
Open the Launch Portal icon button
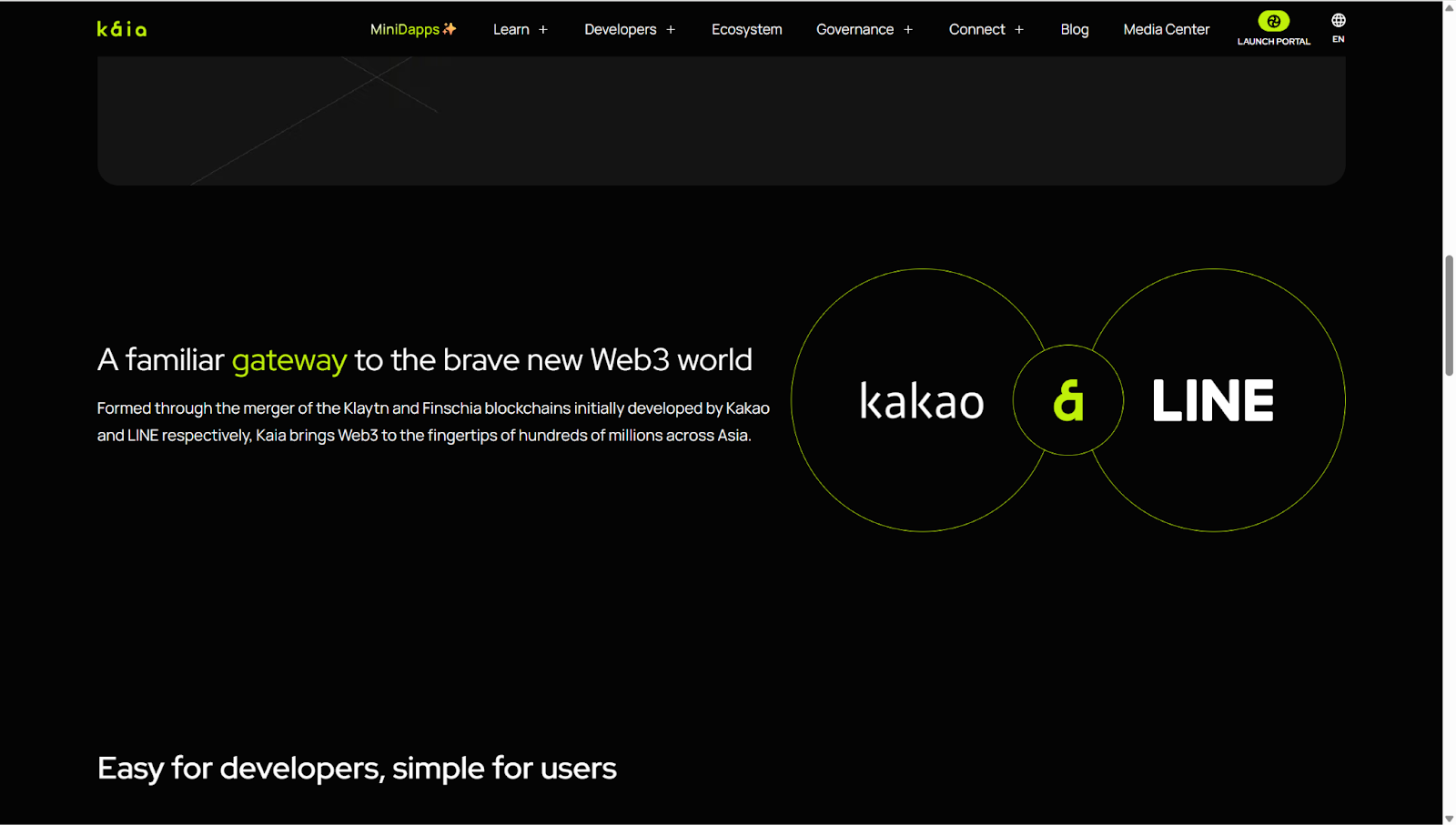pos(1273,21)
